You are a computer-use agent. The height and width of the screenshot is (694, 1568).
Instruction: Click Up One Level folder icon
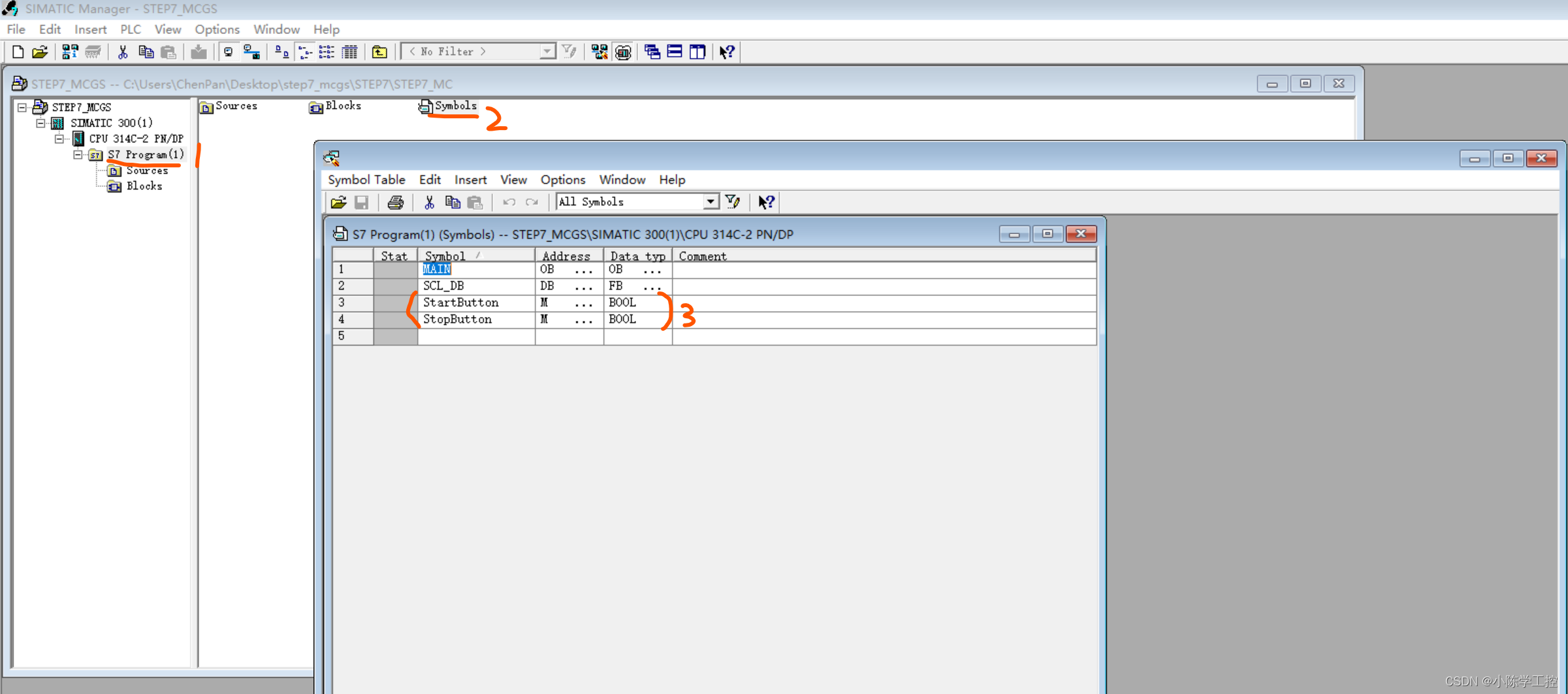(x=379, y=52)
